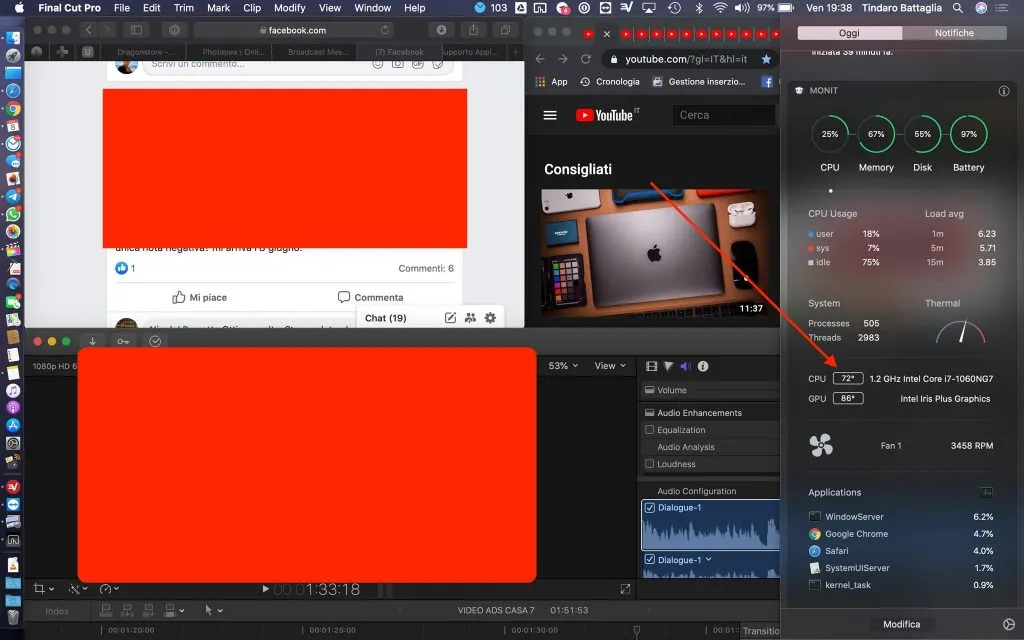The image size is (1024, 640).
Task: Open the video inspector filmstrip icon
Action: pyautogui.click(x=651, y=366)
